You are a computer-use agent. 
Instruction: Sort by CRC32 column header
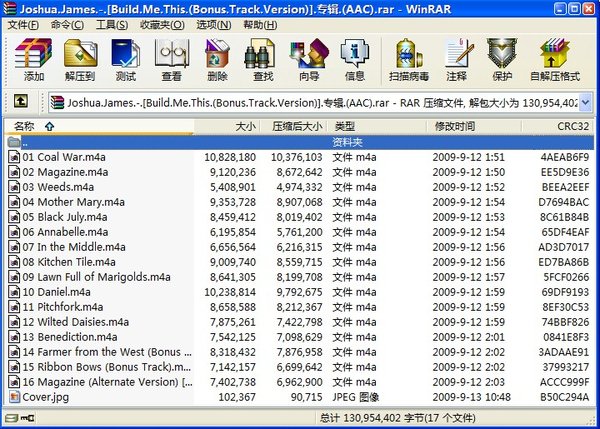coord(558,126)
